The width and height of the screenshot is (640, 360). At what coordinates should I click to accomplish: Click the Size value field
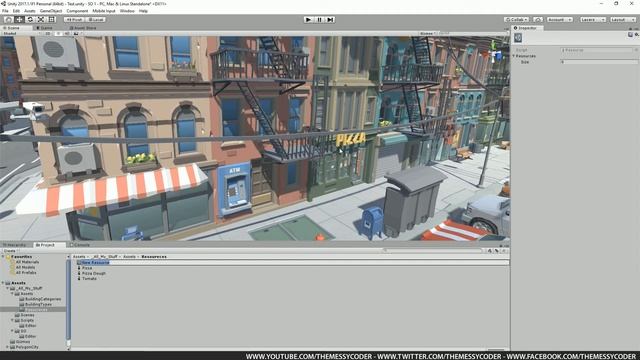[x=599, y=62]
